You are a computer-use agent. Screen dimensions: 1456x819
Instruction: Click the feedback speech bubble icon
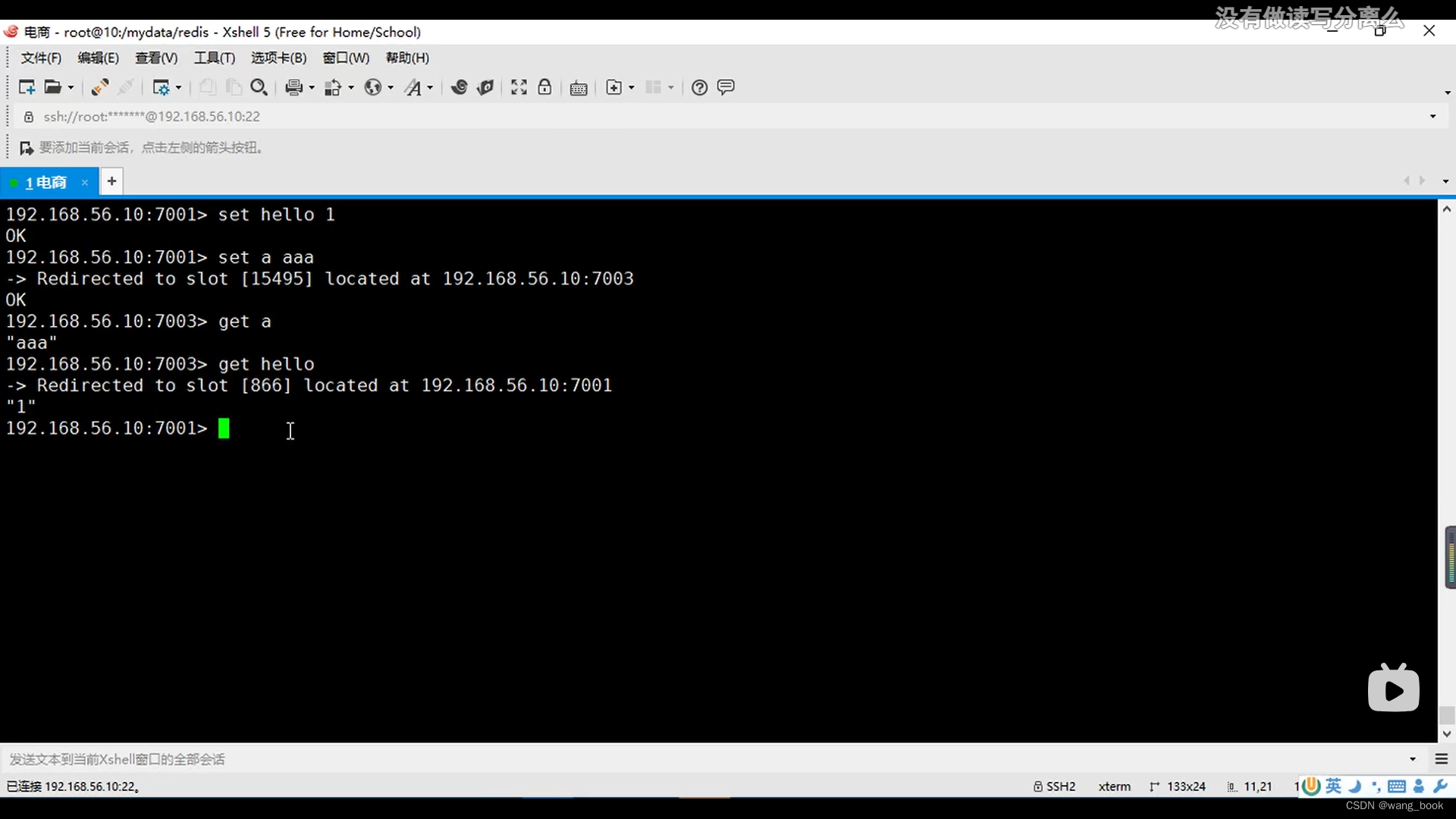point(726,87)
